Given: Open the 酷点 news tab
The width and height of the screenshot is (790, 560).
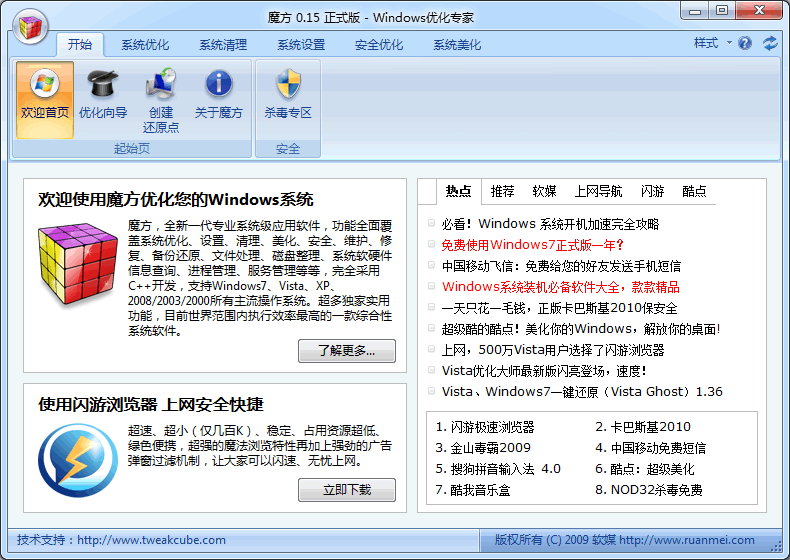Looking at the screenshot, I should pyautogui.click(x=694, y=192).
